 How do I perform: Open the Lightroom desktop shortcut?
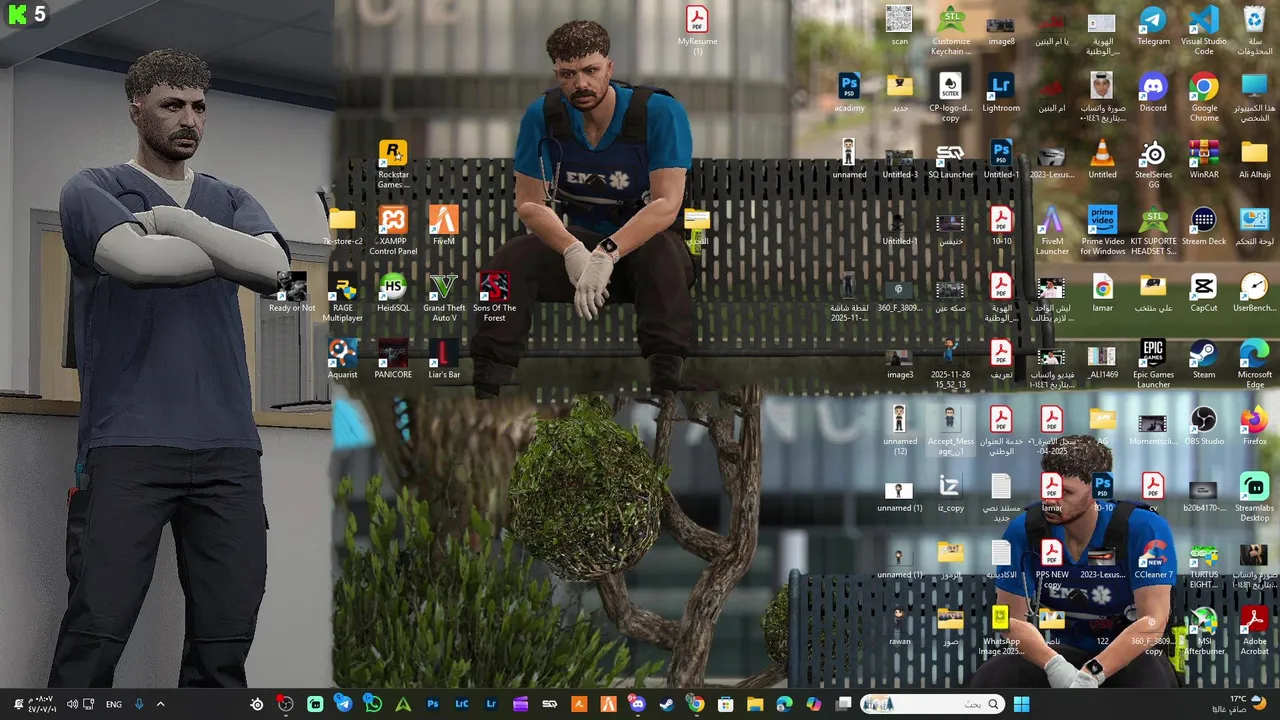tap(1001, 93)
